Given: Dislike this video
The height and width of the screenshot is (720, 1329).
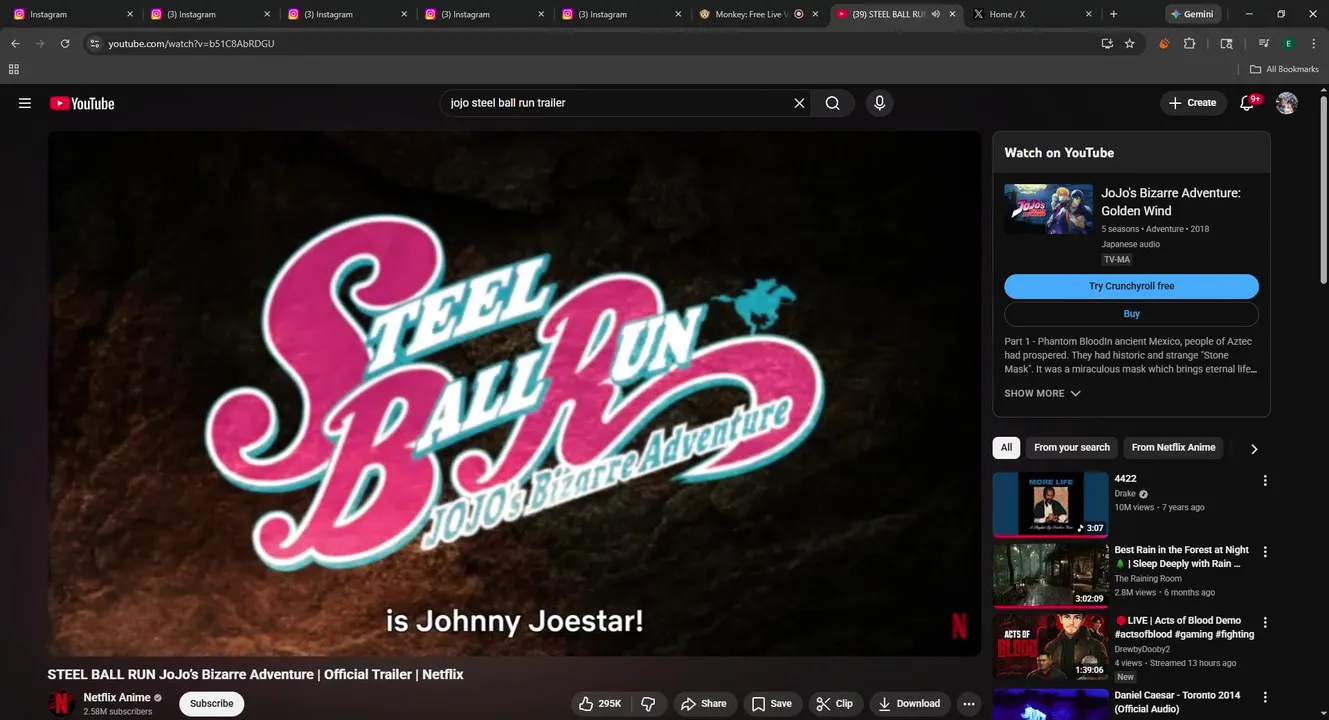Looking at the screenshot, I should [648, 704].
